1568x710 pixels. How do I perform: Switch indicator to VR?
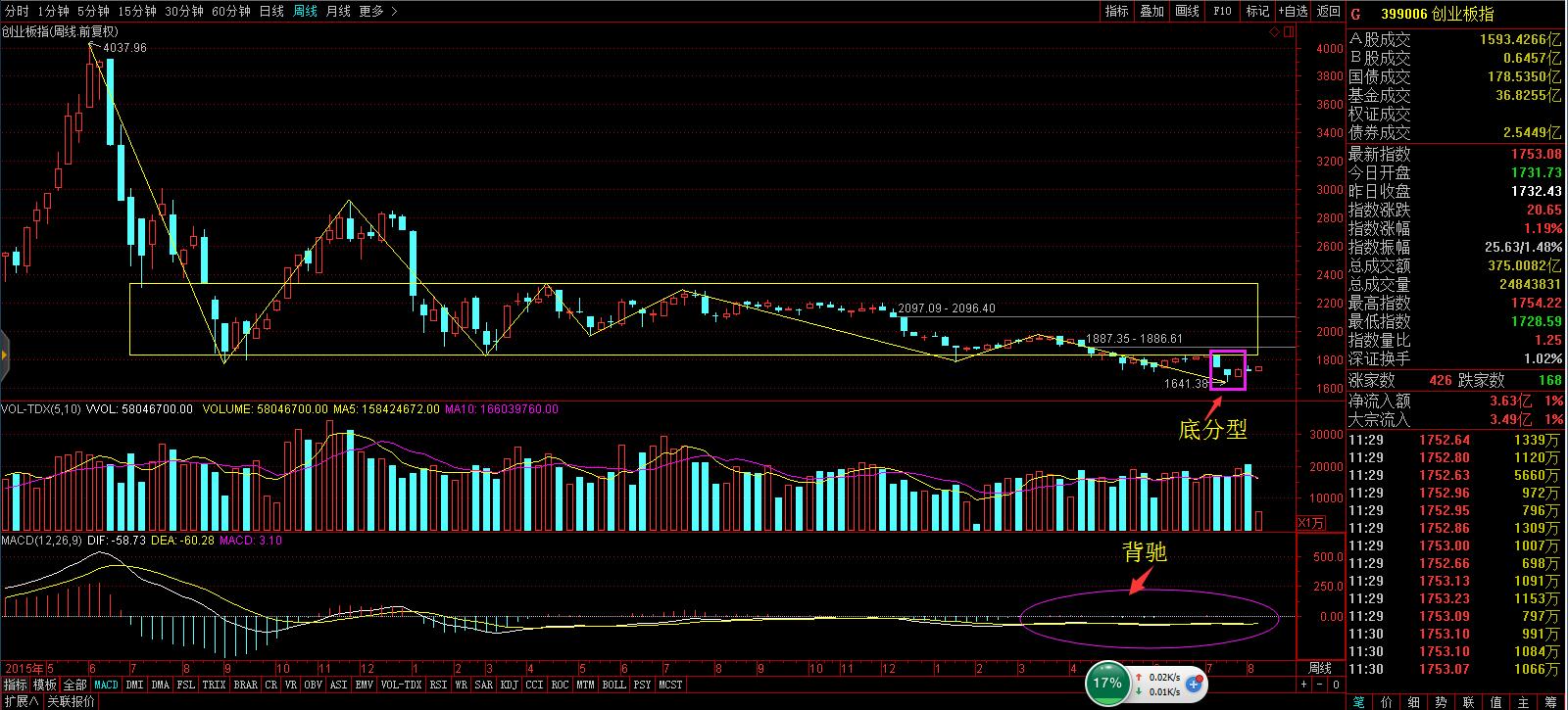pyautogui.click(x=290, y=685)
